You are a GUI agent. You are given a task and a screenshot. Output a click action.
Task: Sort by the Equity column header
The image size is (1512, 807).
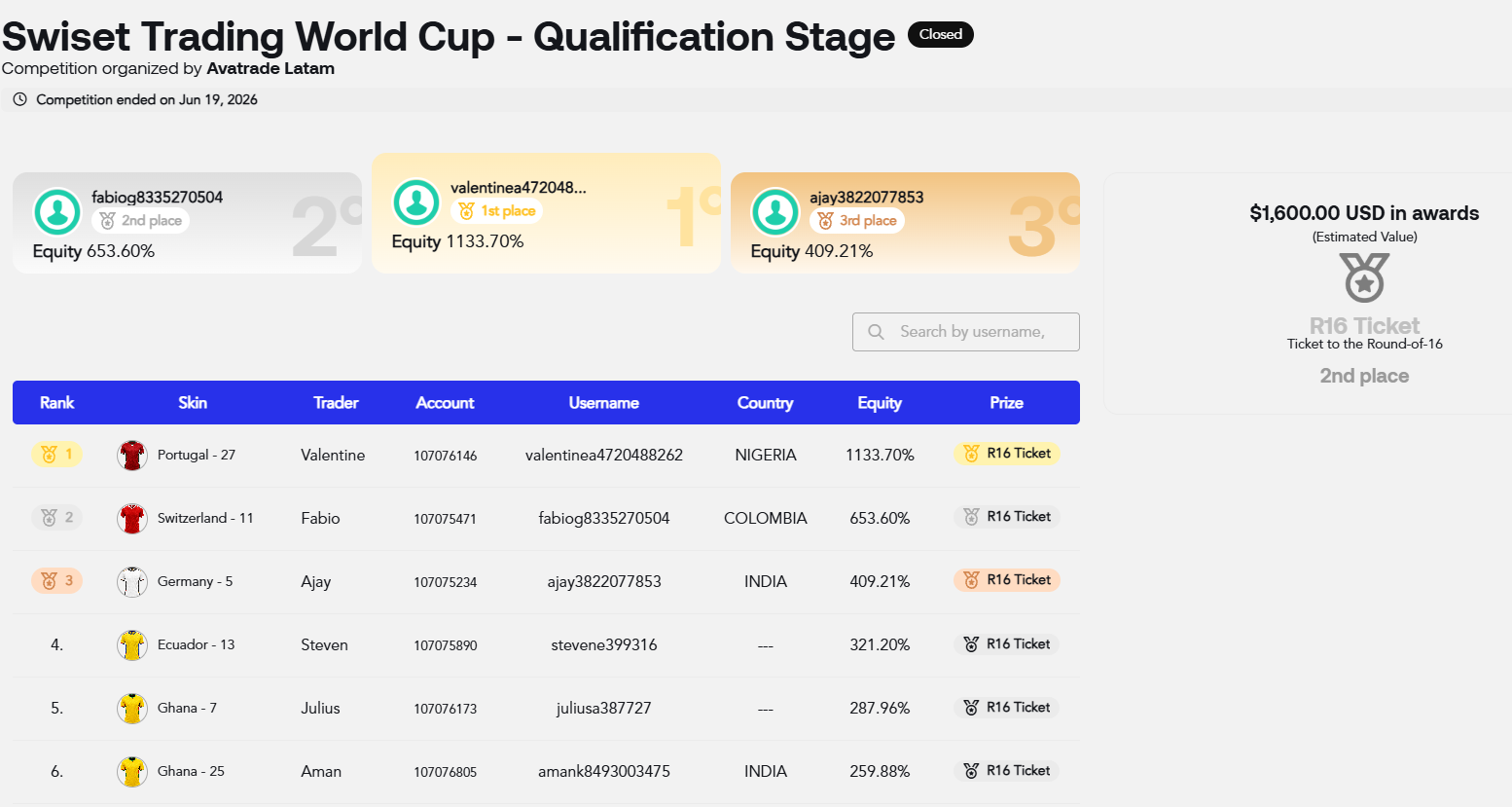coord(880,403)
